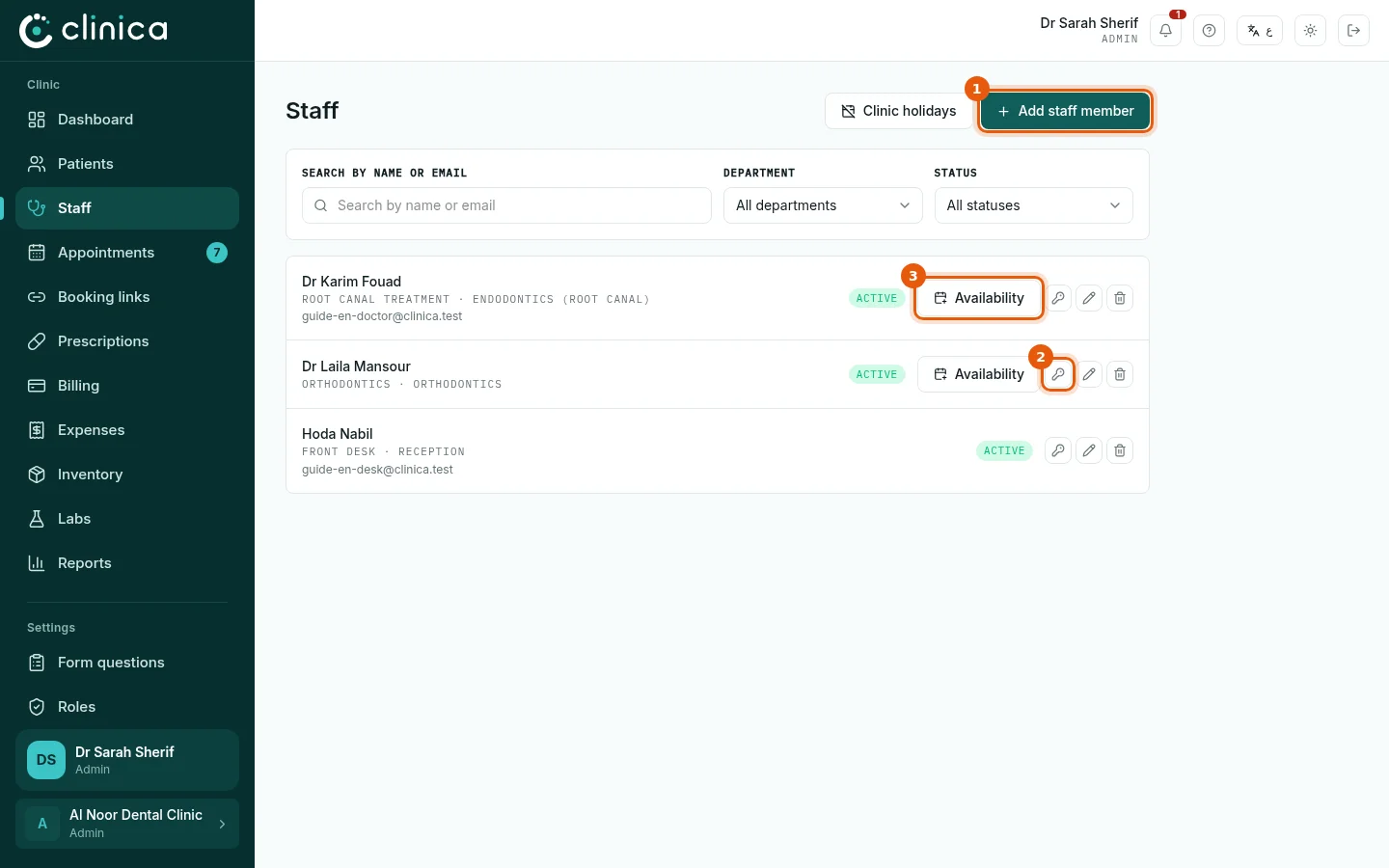Viewport: 1389px width, 868px height.
Task: Switch language with the translate icon
Action: tap(1260, 31)
